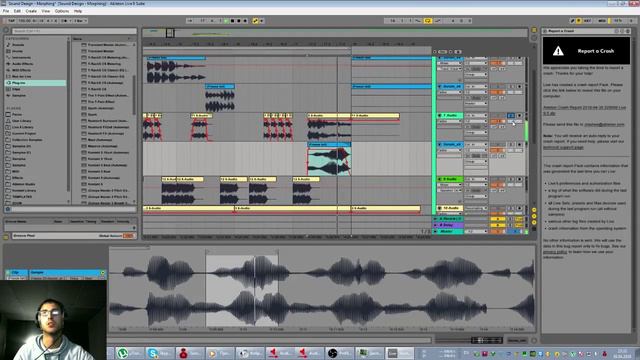The height and width of the screenshot is (360, 640).
Task: Arm the 7 Audio track for recording
Action: coord(519,116)
